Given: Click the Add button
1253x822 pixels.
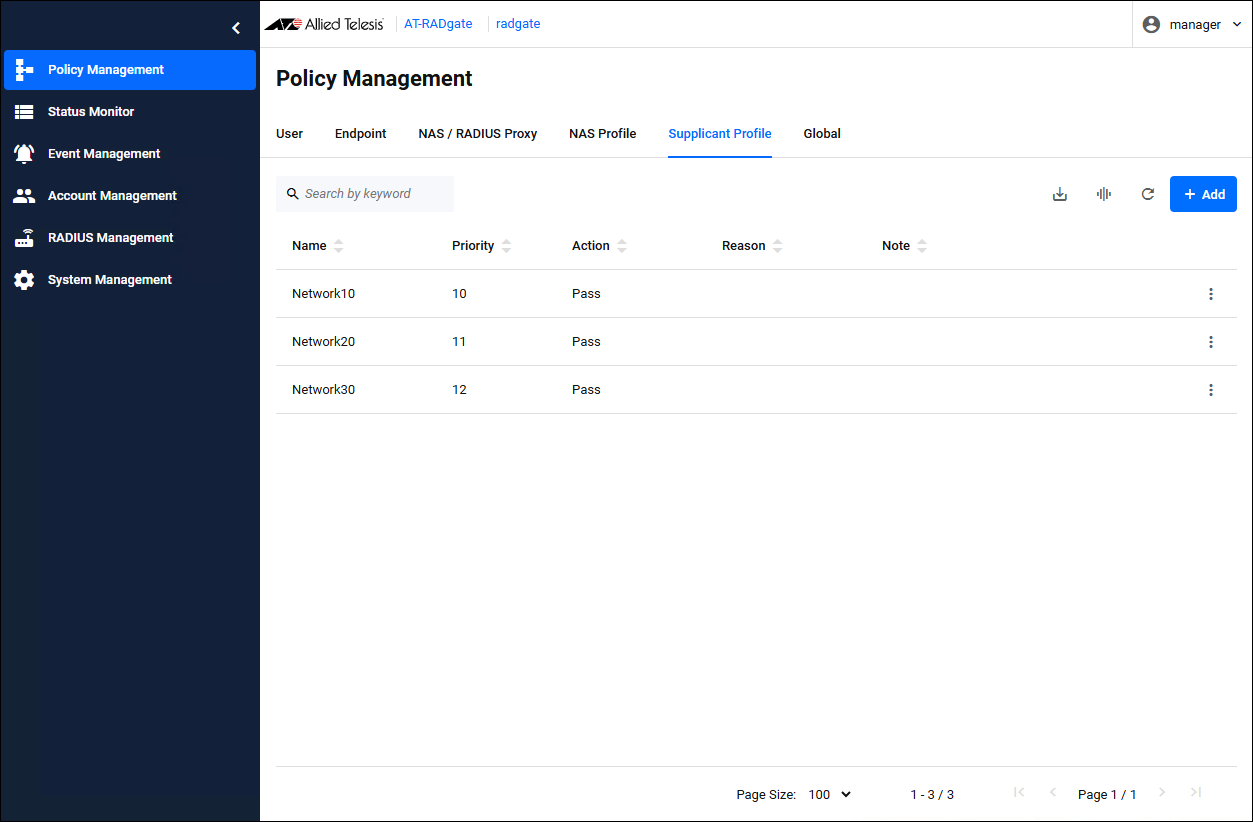Looking at the screenshot, I should [x=1203, y=194].
